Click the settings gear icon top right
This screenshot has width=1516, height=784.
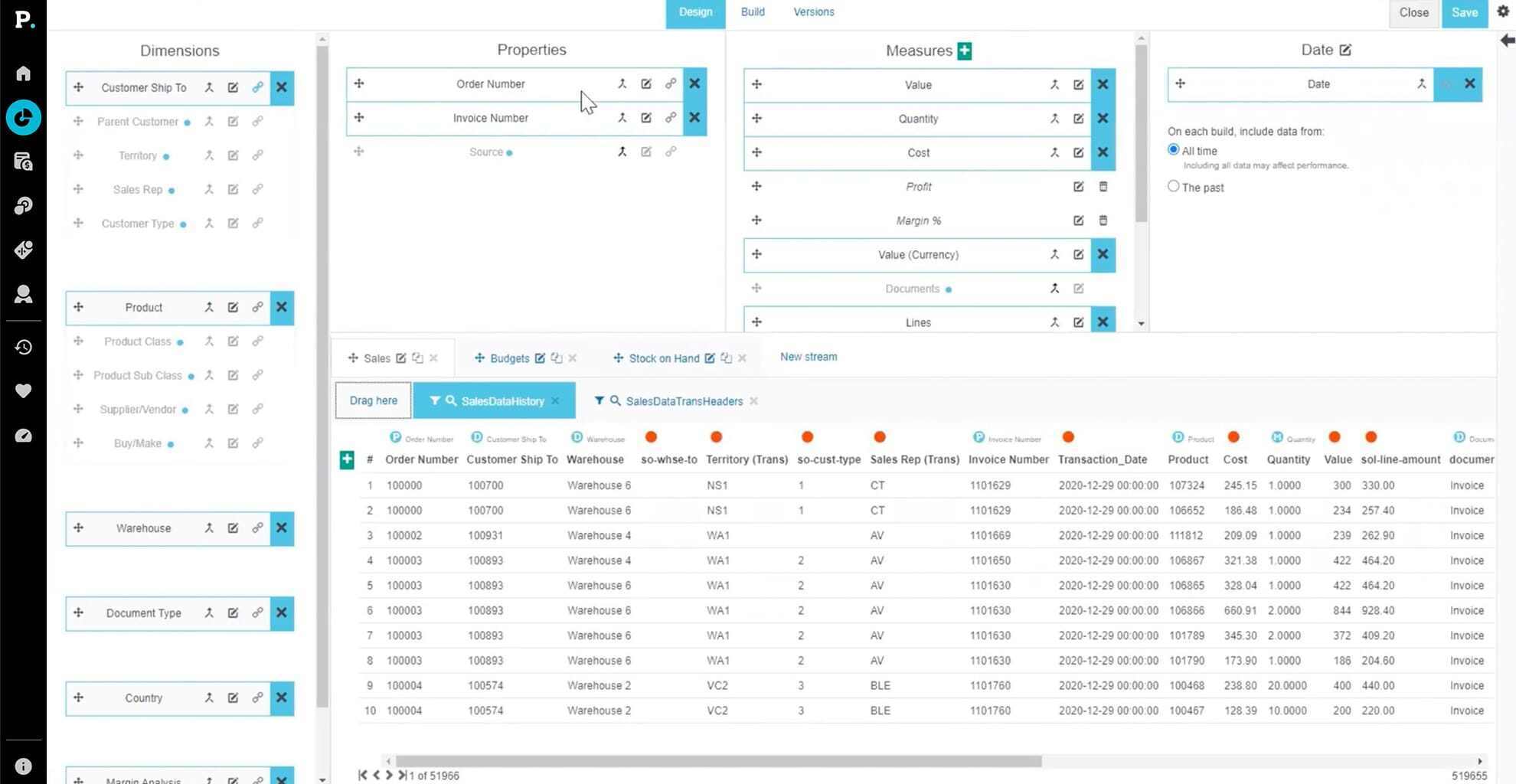tap(1503, 11)
